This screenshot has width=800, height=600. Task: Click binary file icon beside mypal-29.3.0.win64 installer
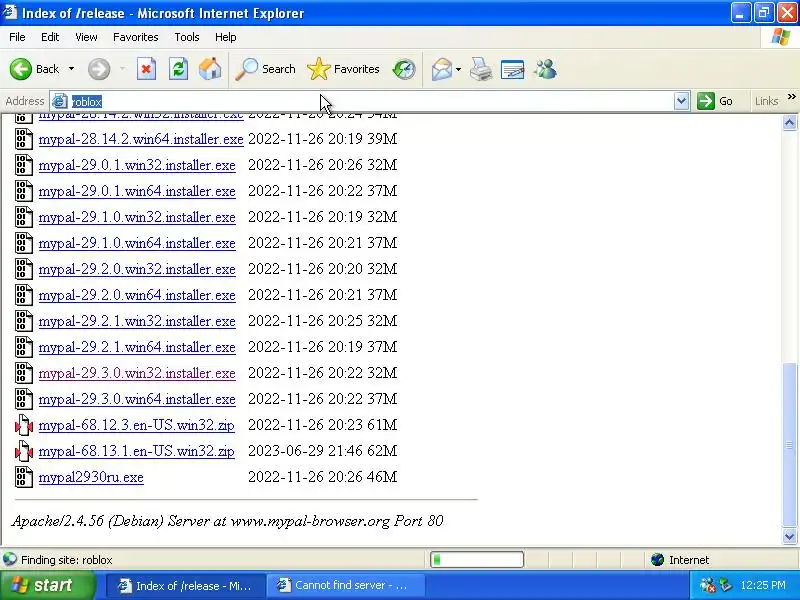pos(24,399)
